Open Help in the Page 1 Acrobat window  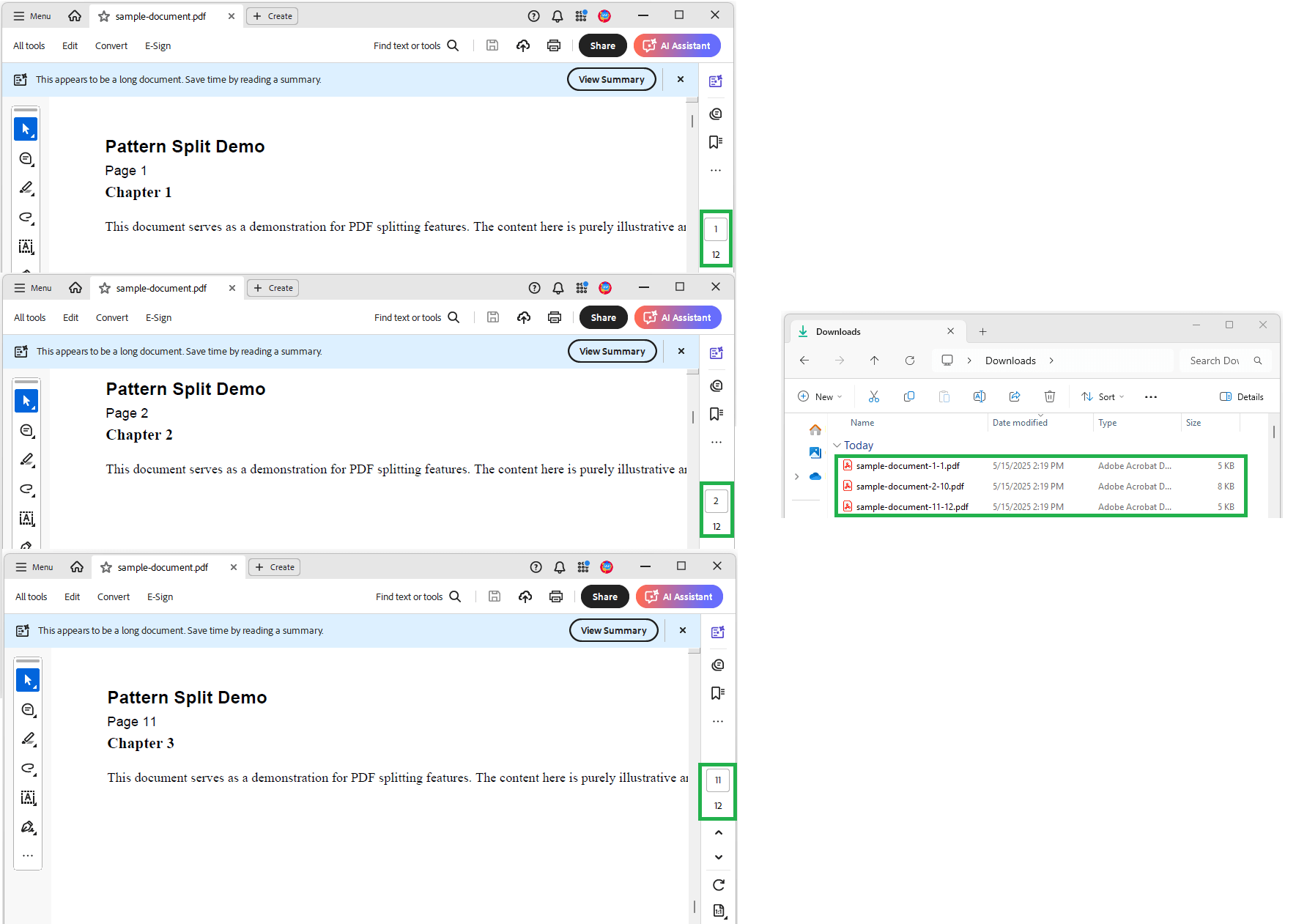534,16
